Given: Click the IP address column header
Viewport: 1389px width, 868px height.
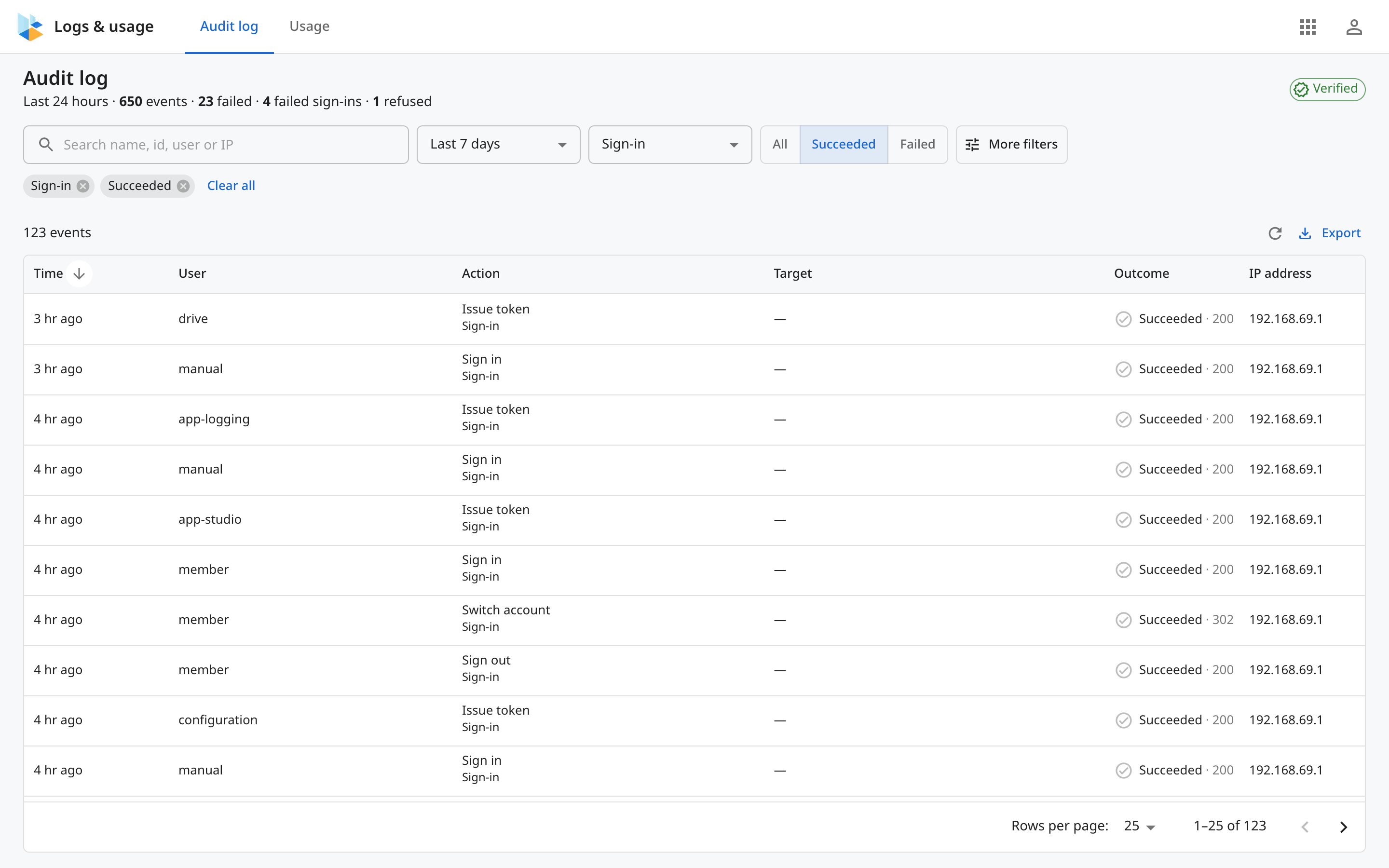Looking at the screenshot, I should click(x=1280, y=274).
